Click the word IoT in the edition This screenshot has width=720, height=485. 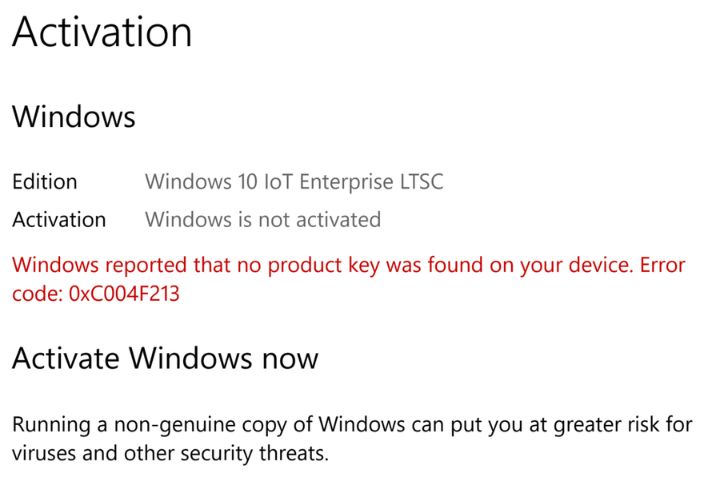point(278,181)
